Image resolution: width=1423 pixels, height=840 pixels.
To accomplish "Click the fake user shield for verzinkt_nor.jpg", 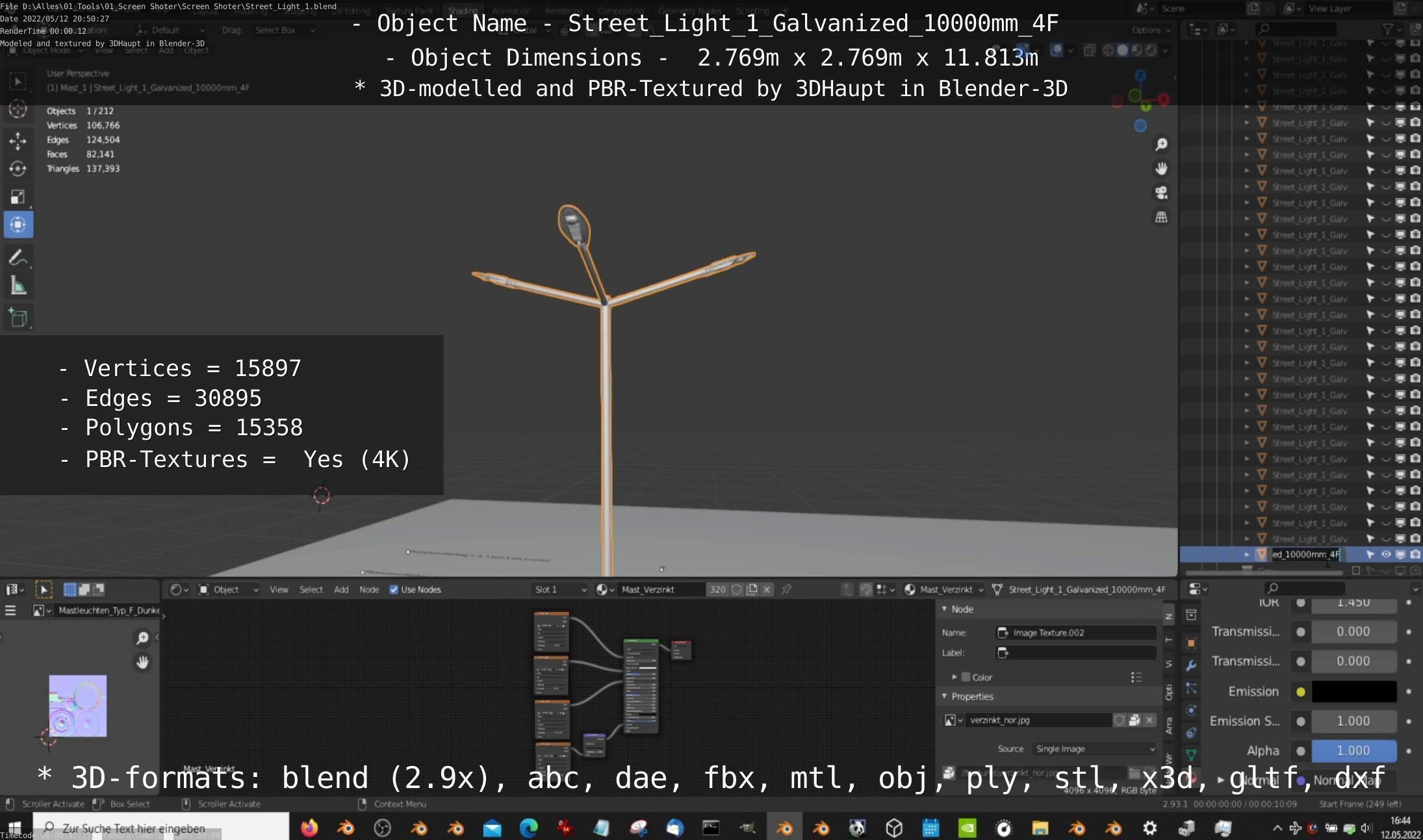I will tap(1119, 720).
